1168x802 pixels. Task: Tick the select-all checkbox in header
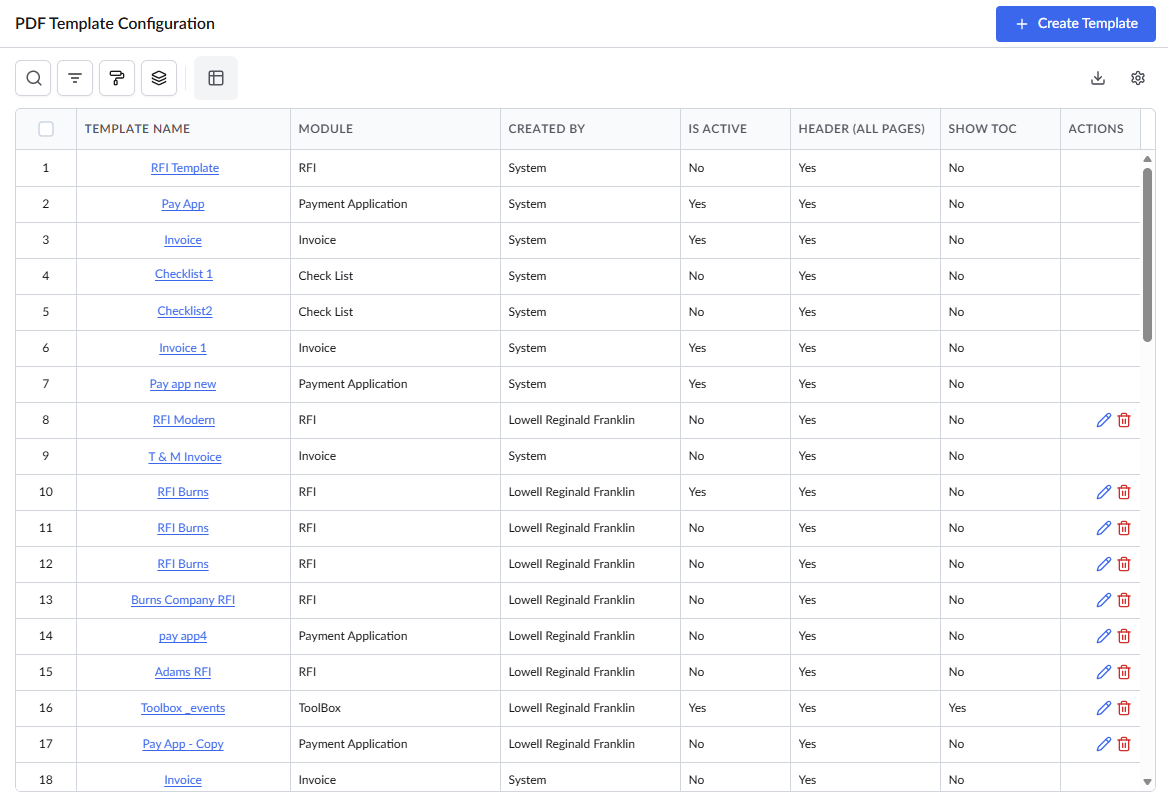(x=46, y=129)
